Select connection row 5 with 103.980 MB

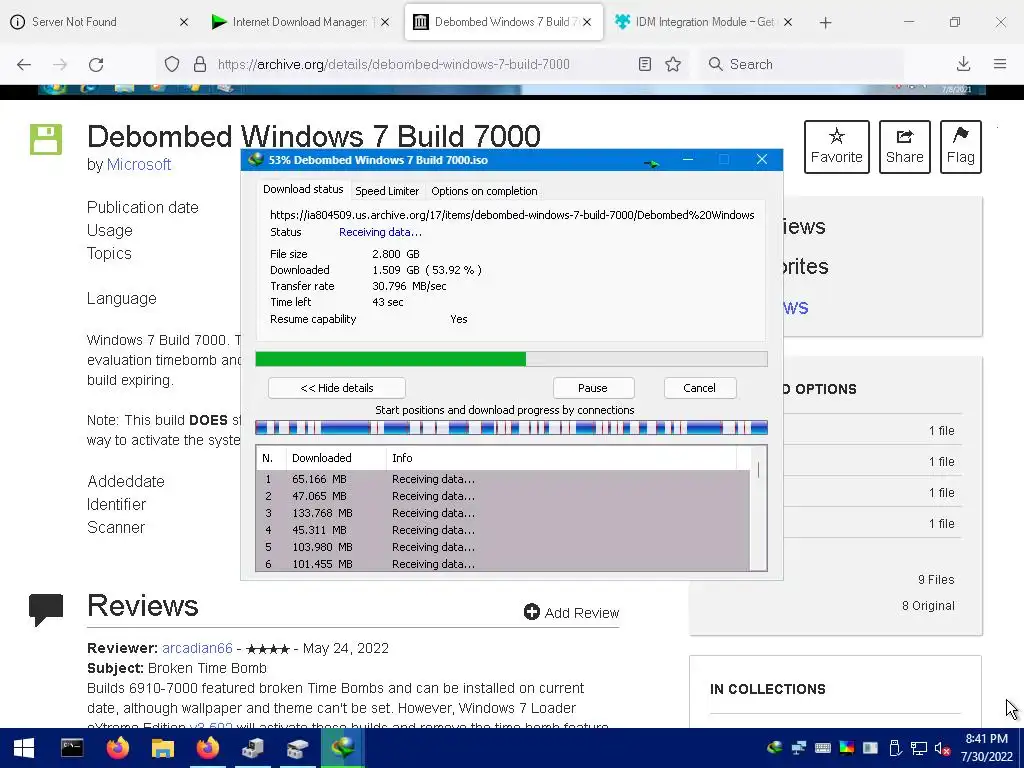[503, 547]
